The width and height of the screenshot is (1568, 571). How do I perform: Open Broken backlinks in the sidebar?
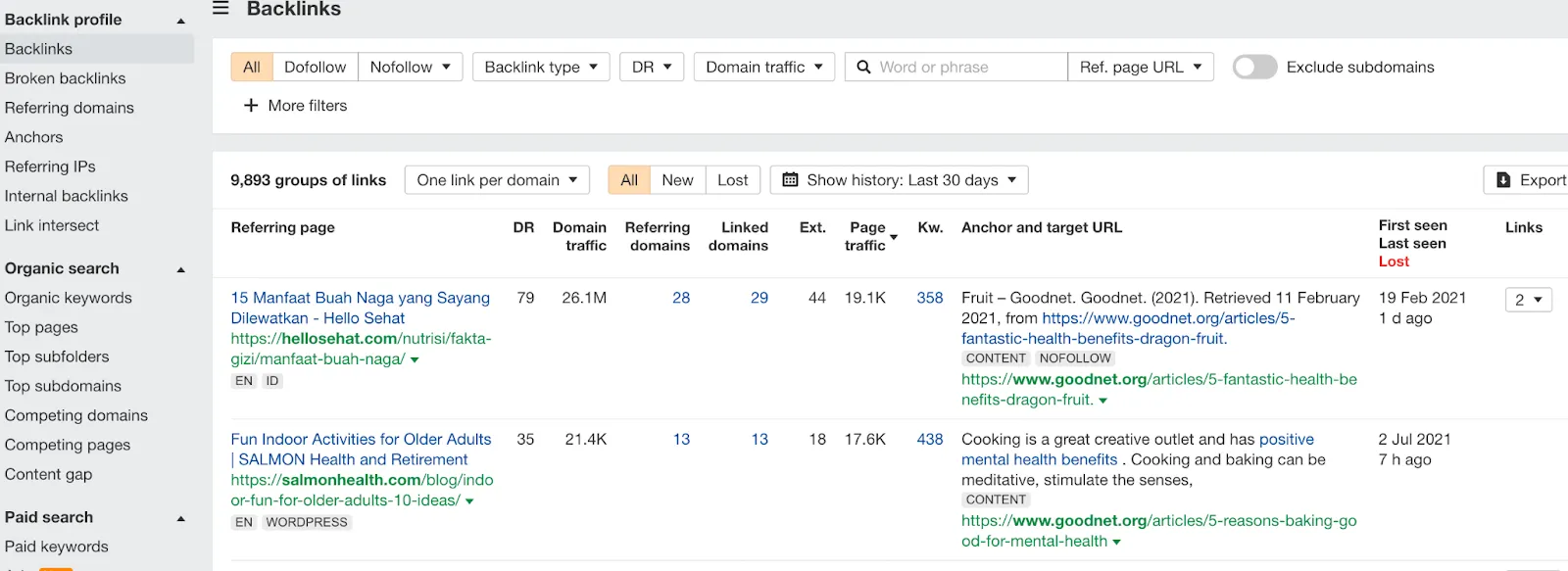pyautogui.click(x=65, y=78)
